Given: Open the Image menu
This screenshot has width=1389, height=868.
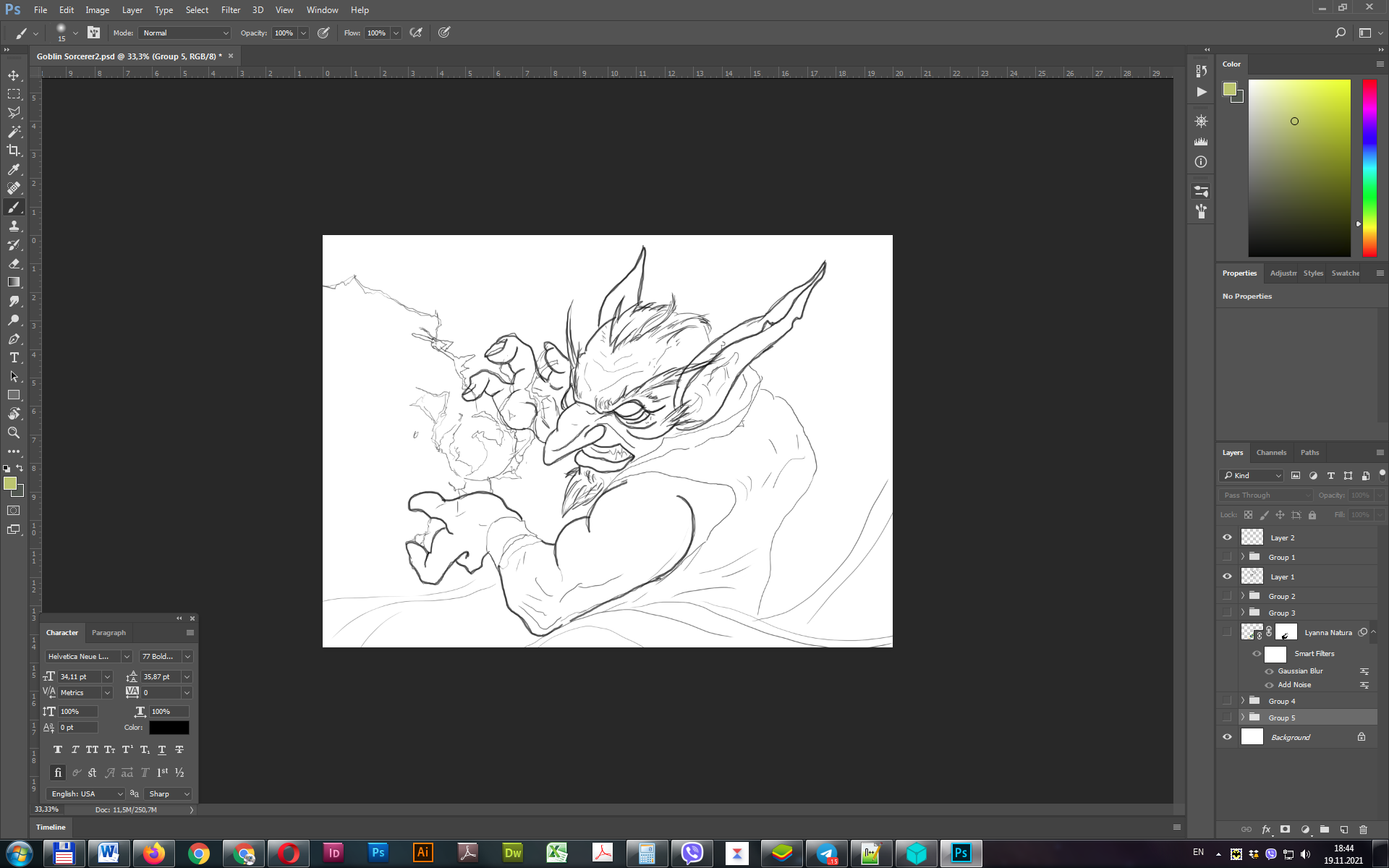Looking at the screenshot, I should pyautogui.click(x=97, y=10).
